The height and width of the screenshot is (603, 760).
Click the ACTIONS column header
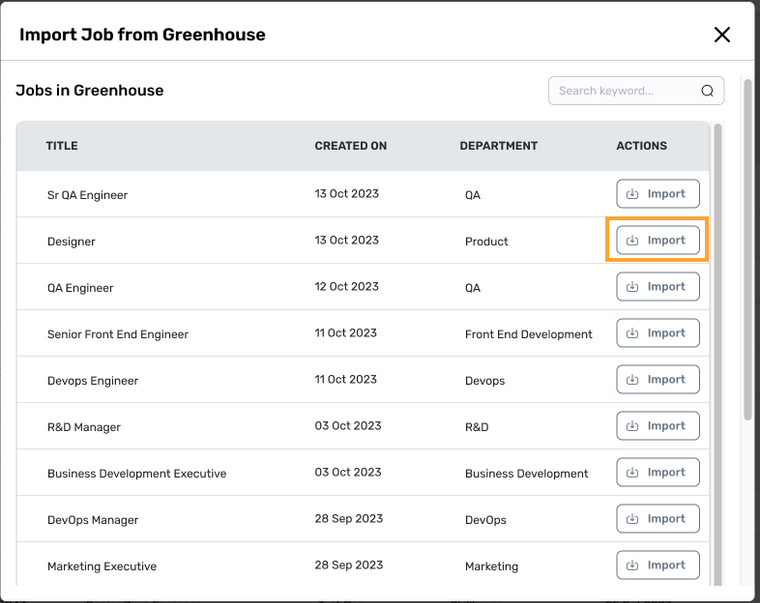(641, 146)
